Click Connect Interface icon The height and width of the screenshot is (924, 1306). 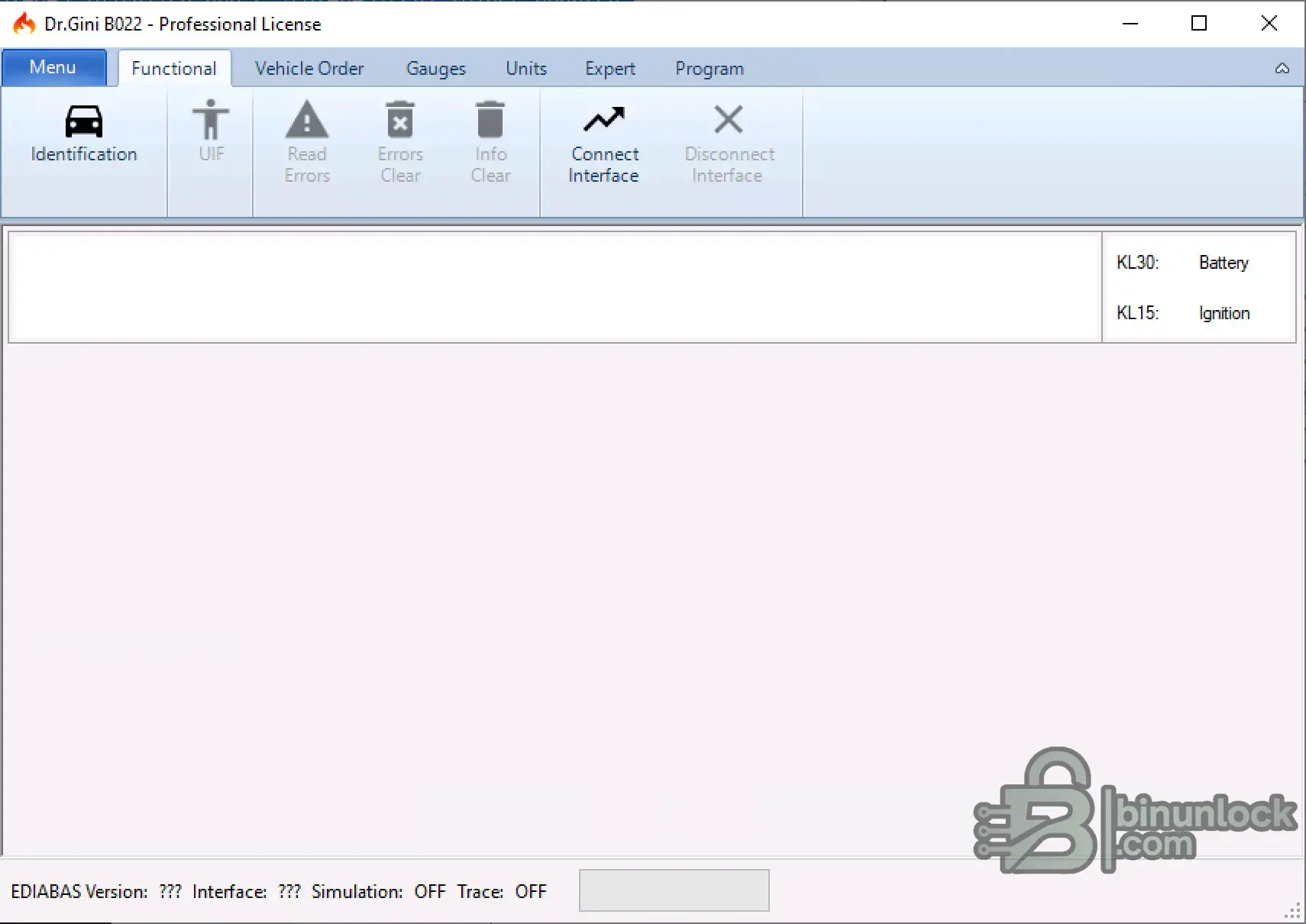pos(604,119)
